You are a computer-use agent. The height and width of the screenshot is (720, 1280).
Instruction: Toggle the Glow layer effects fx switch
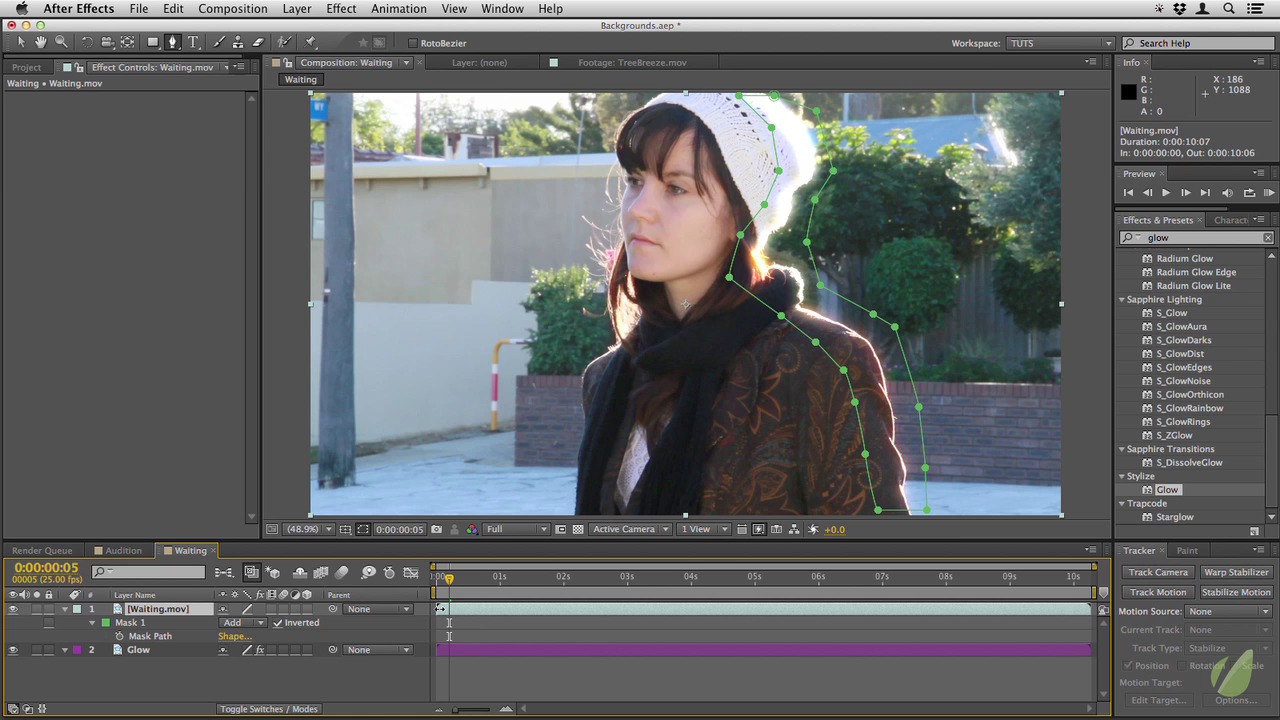pos(260,650)
